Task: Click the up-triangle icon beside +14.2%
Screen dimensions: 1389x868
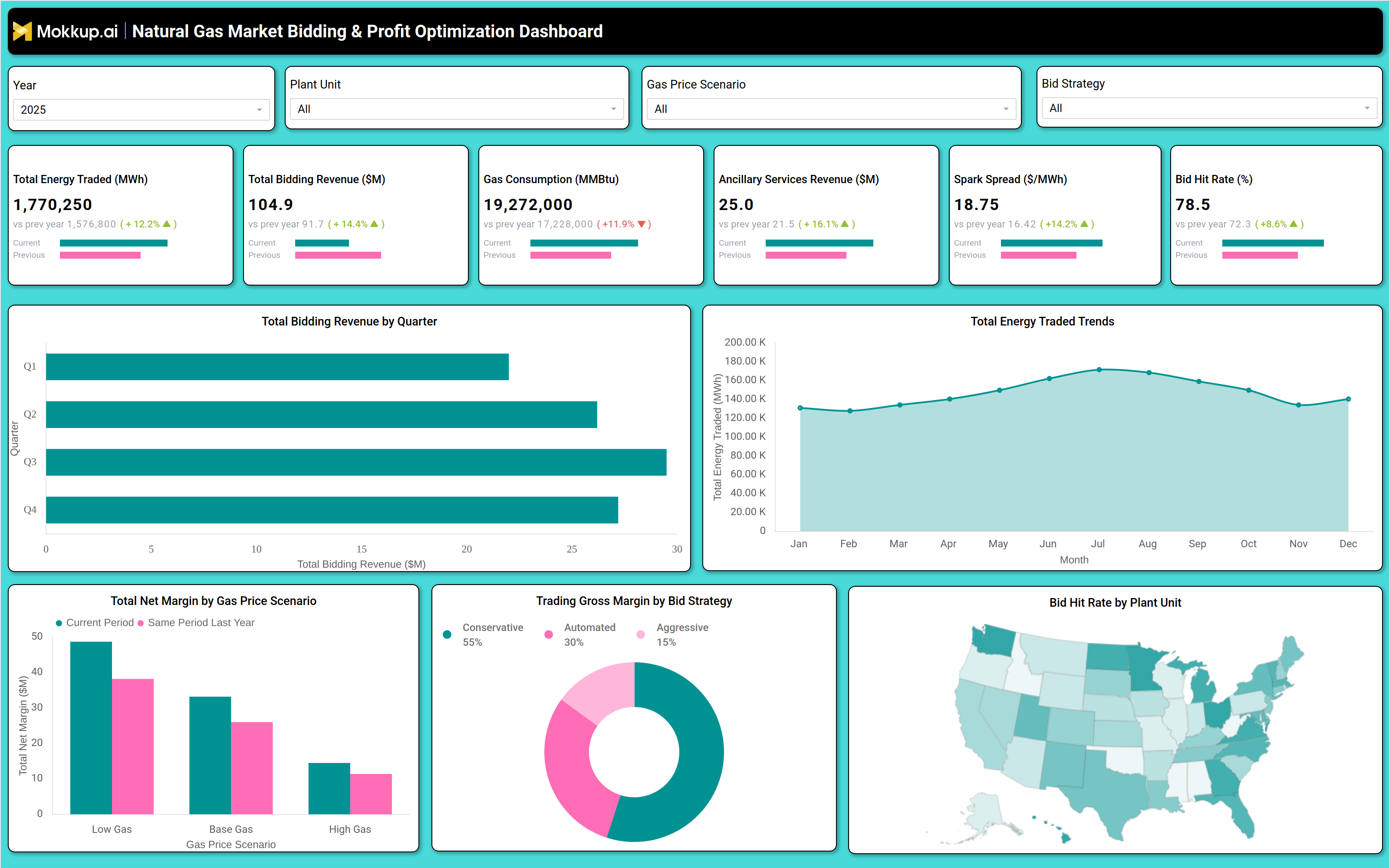Action: tap(1084, 224)
